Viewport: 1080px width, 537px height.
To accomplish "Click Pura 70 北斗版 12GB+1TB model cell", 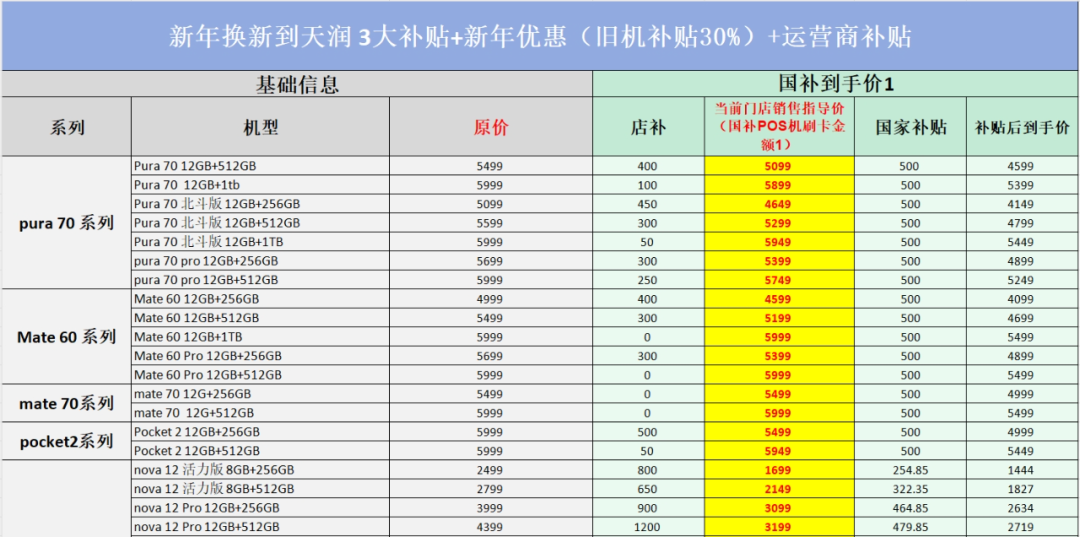I will coord(260,242).
